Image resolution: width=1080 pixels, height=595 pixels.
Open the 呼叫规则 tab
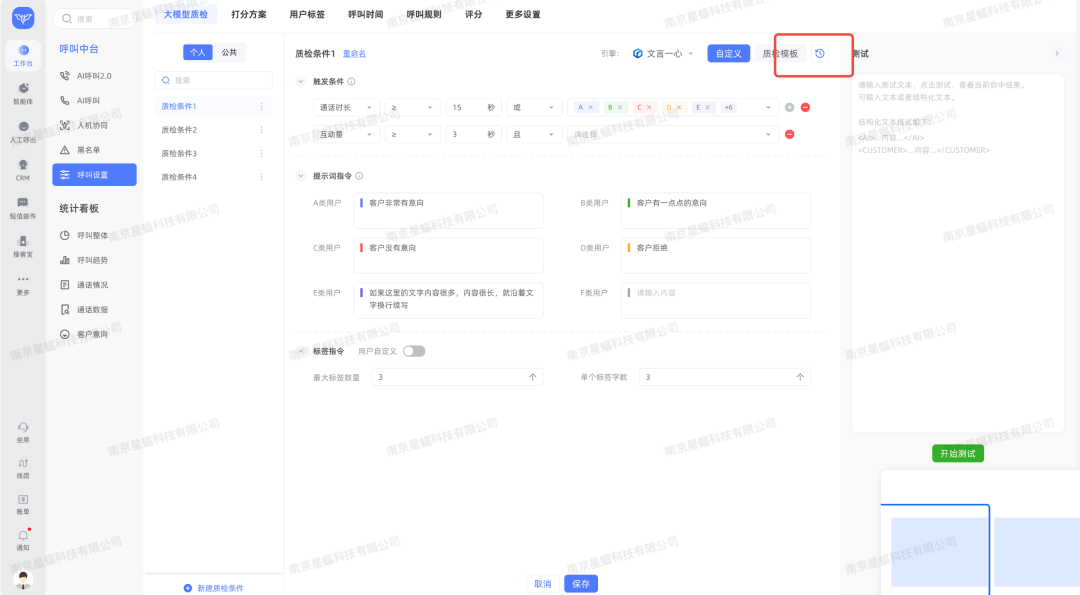pyautogui.click(x=424, y=15)
